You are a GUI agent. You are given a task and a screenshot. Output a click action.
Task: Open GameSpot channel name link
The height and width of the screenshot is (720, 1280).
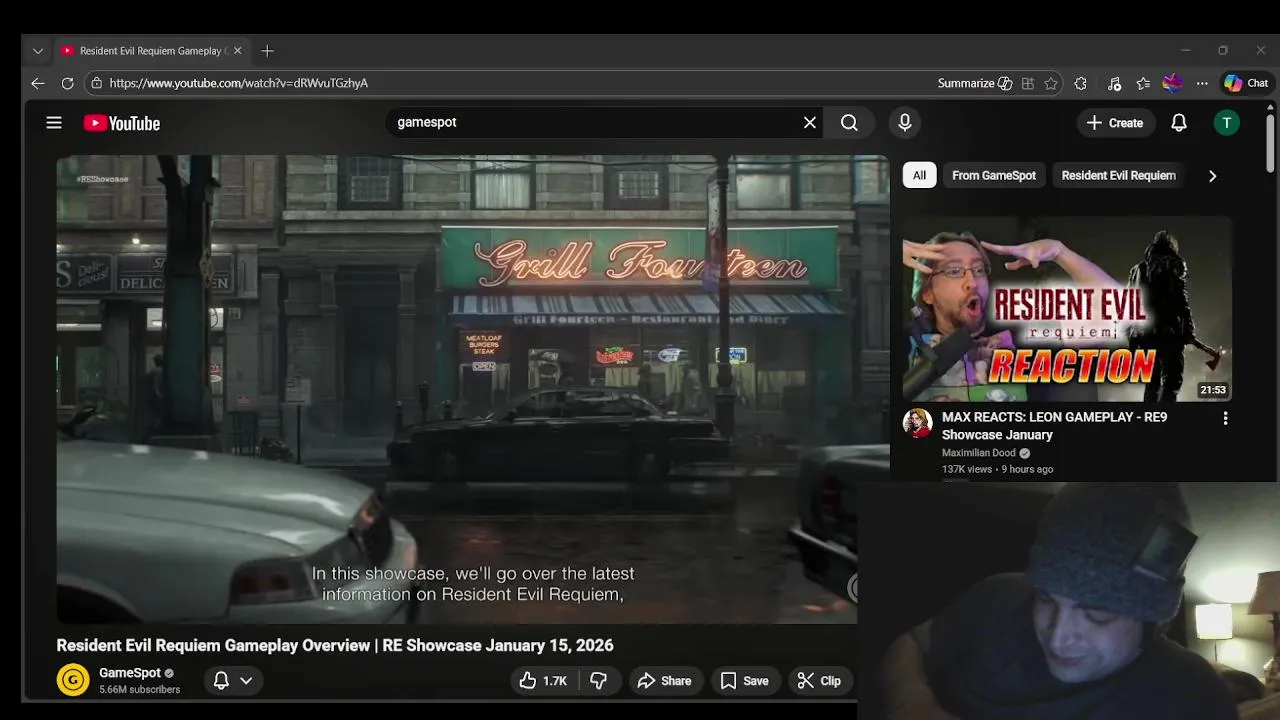click(x=130, y=673)
